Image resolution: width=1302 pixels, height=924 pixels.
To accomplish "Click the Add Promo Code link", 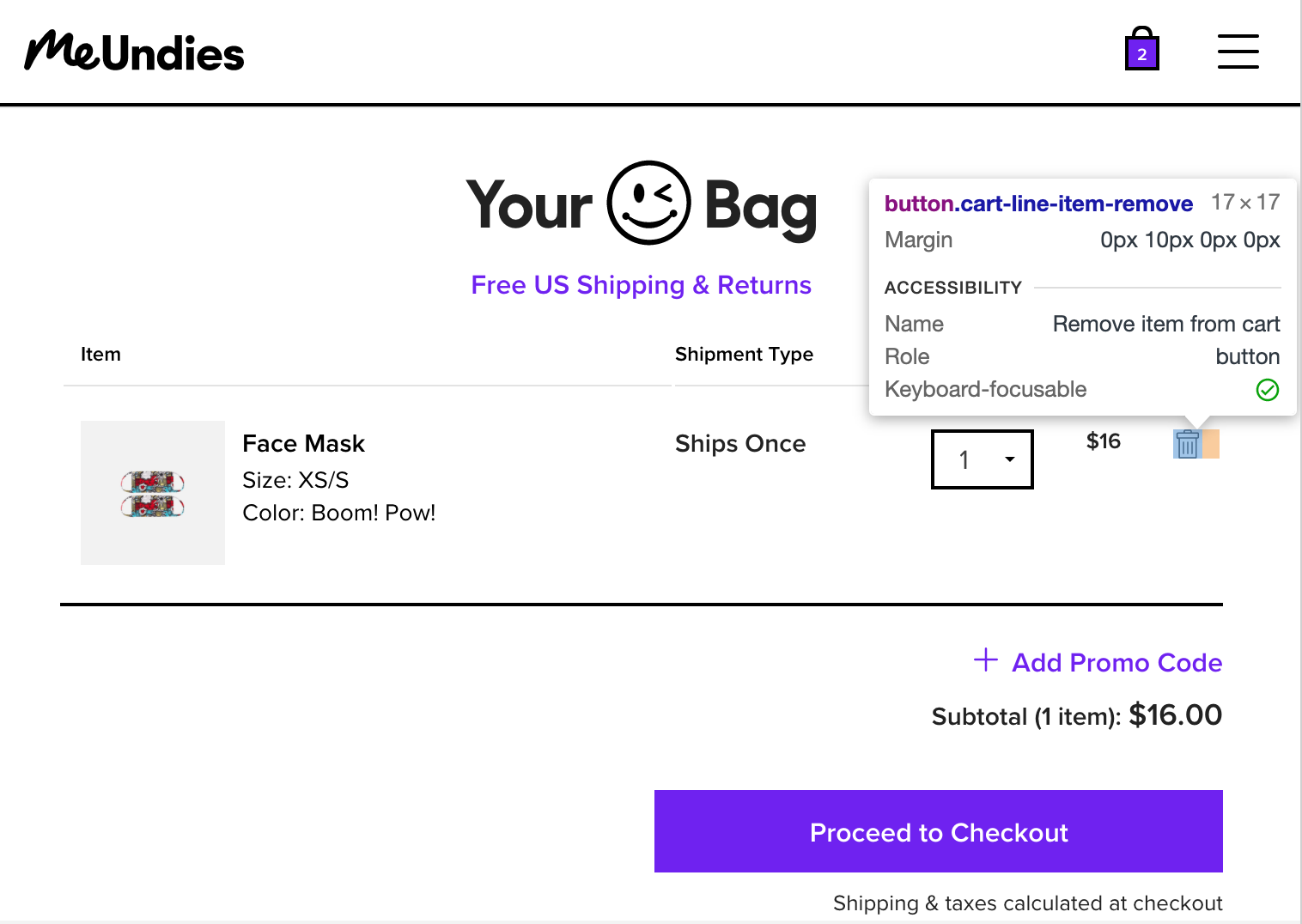I will (x=1116, y=662).
